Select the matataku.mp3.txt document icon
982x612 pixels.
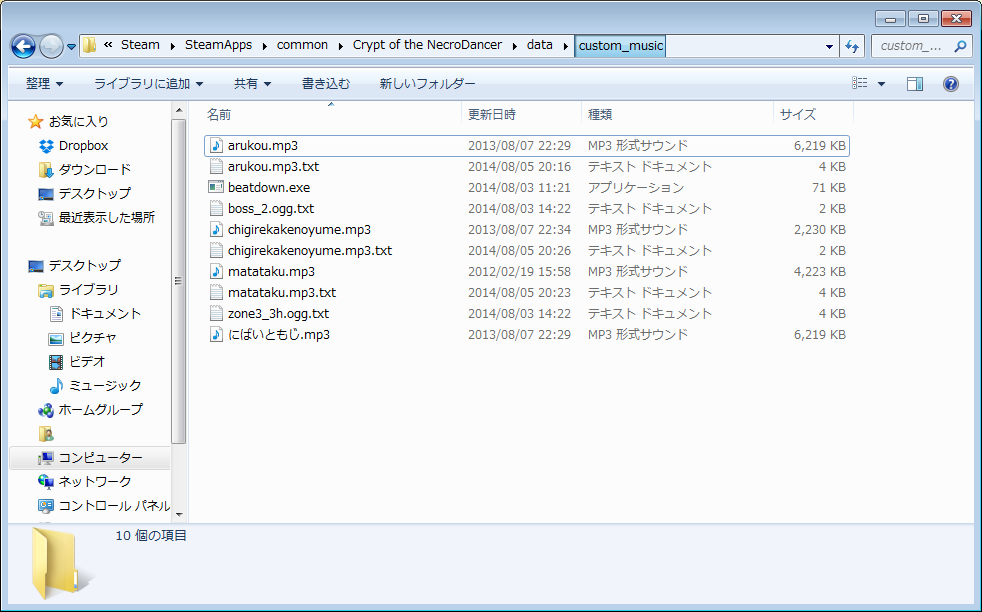216,293
